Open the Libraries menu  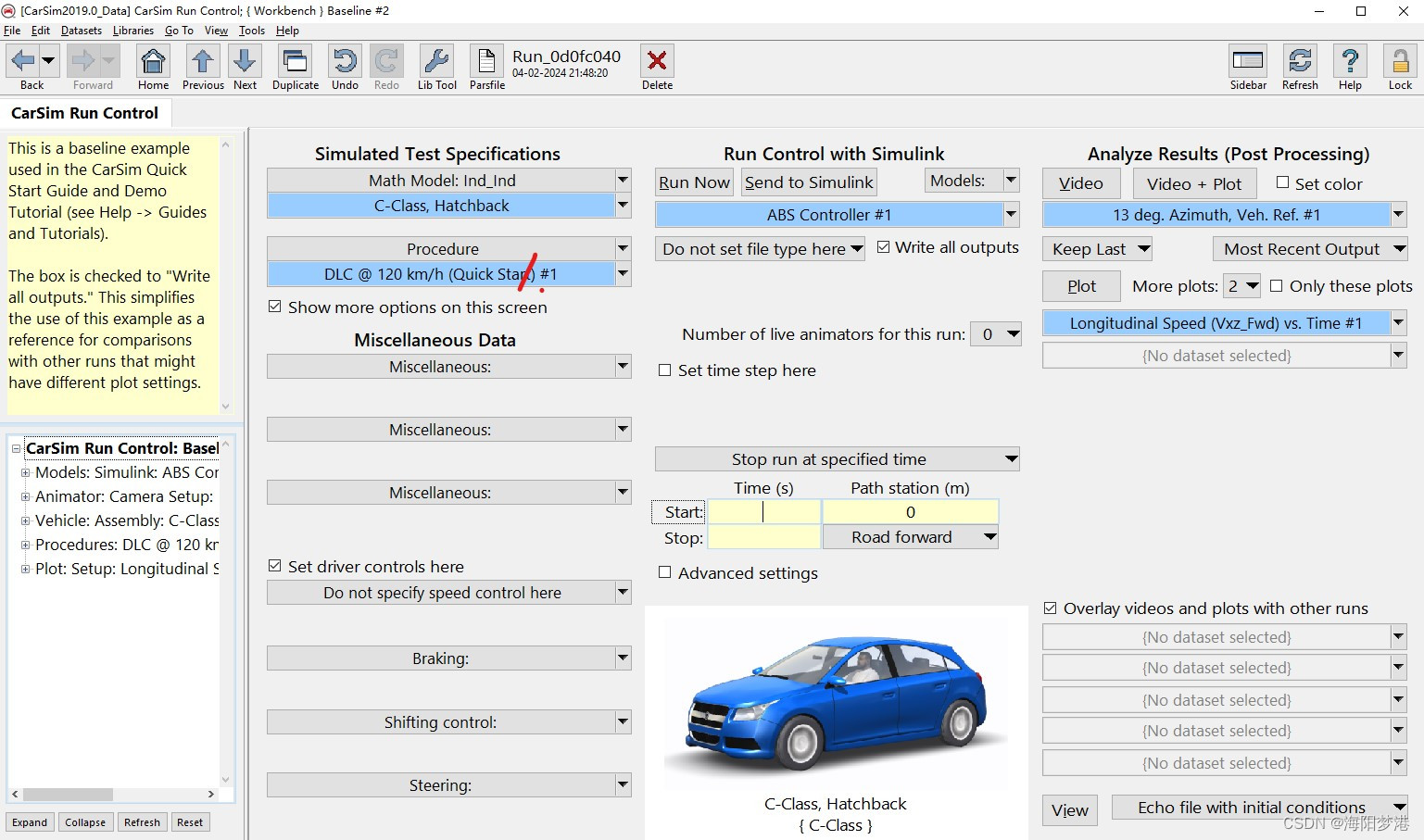[x=132, y=30]
